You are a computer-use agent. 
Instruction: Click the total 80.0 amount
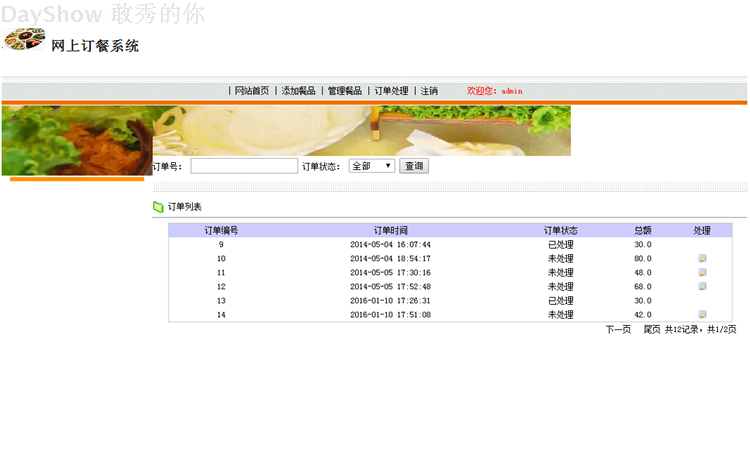(642, 258)
